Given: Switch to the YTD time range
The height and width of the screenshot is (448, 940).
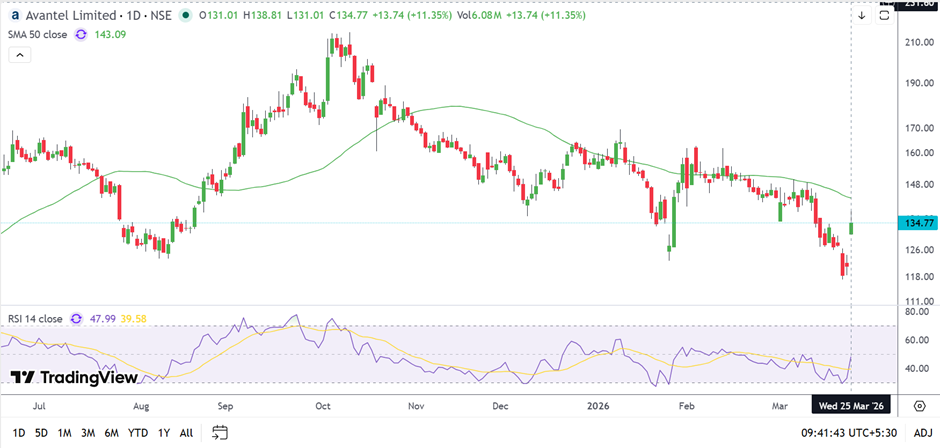Looking at the screenshot, I should click(x=138, y=432).
